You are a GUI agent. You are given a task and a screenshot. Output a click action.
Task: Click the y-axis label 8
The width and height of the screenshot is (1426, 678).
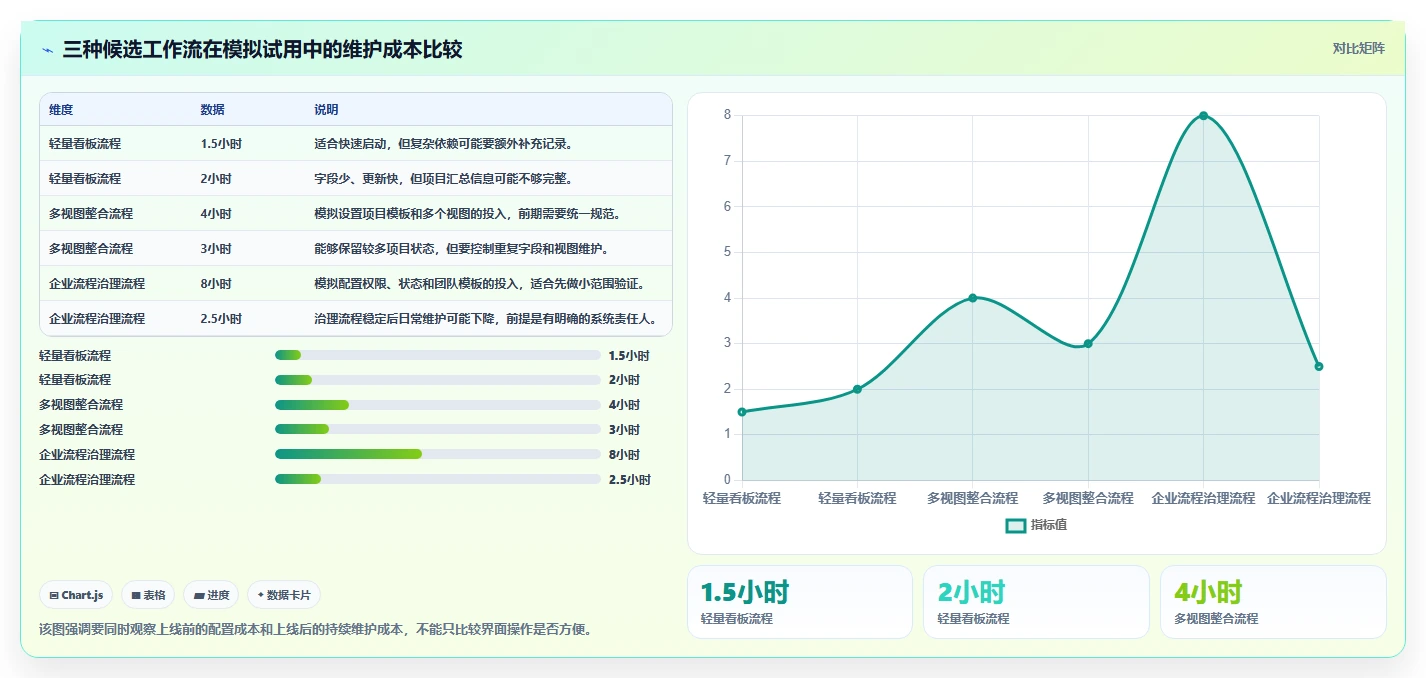coord(727,115)
